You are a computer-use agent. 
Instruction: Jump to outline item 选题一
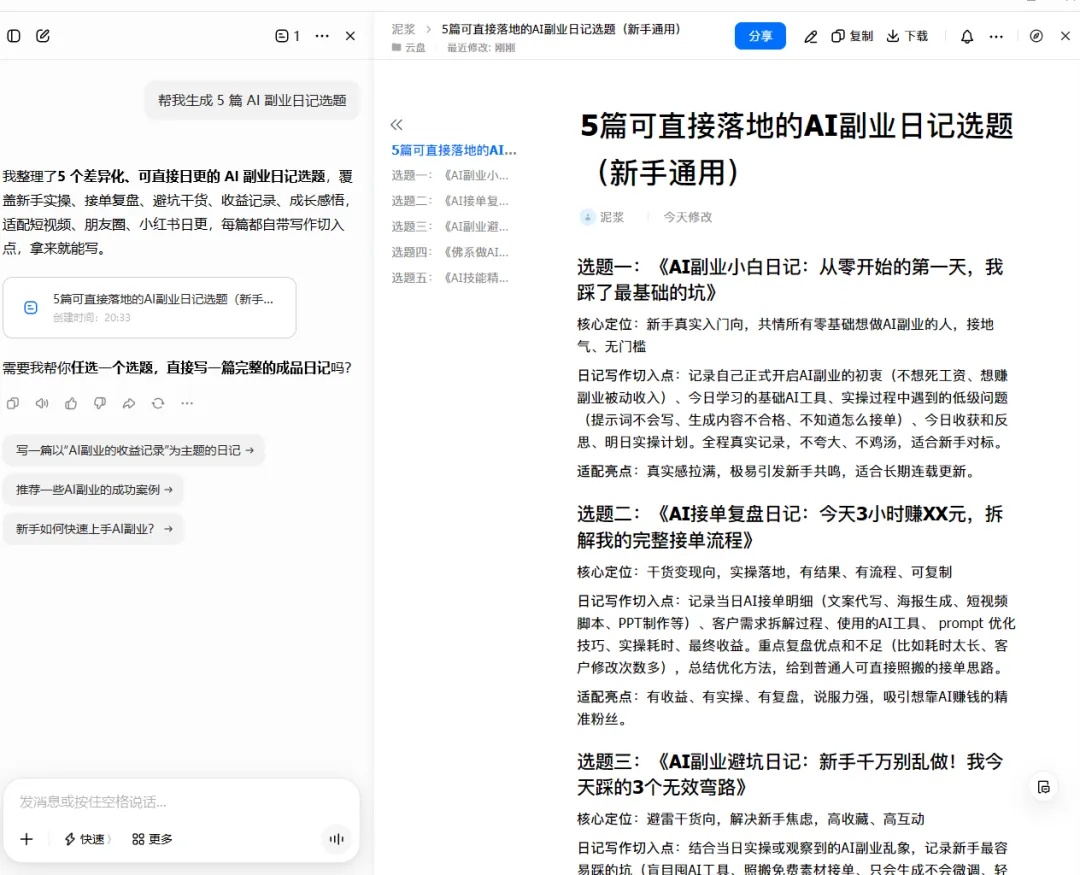450,176
